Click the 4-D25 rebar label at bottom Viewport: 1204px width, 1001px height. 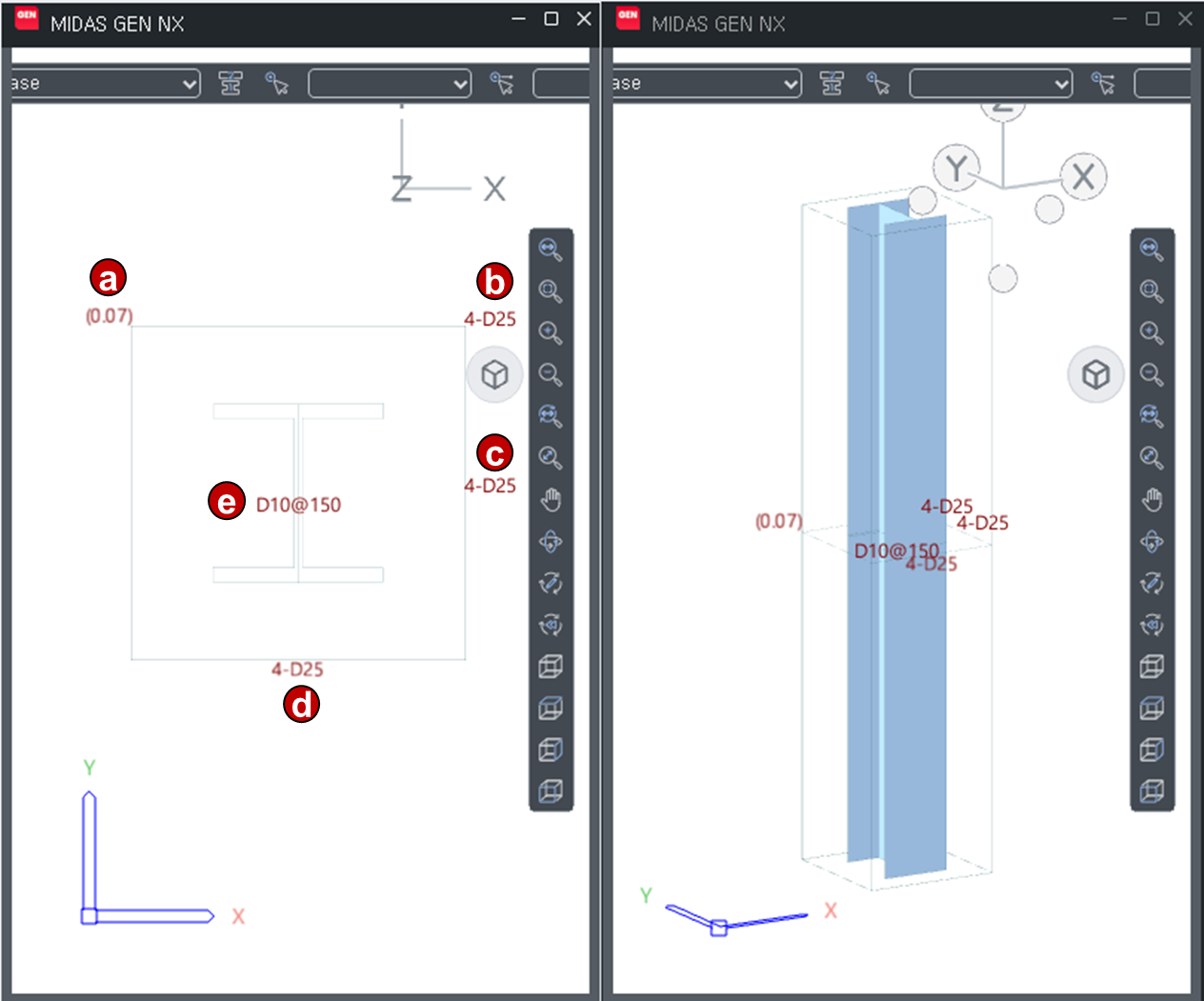click(296, 670)
